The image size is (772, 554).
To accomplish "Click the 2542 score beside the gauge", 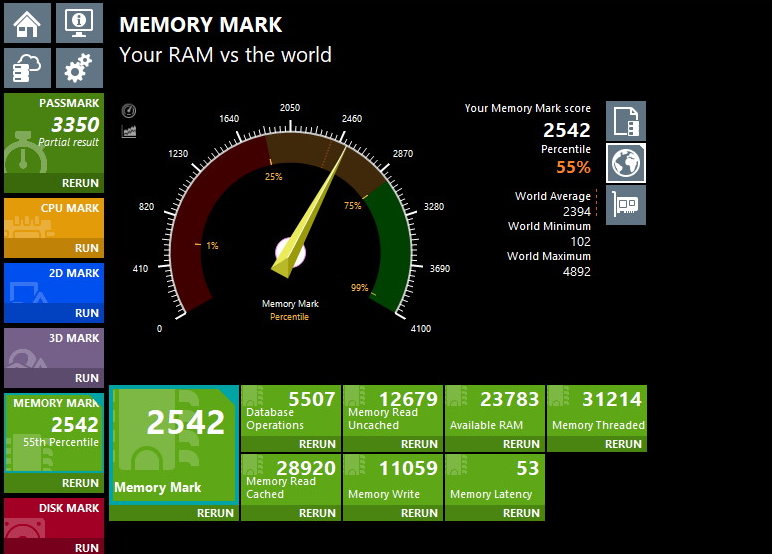I will pos(567,130).
